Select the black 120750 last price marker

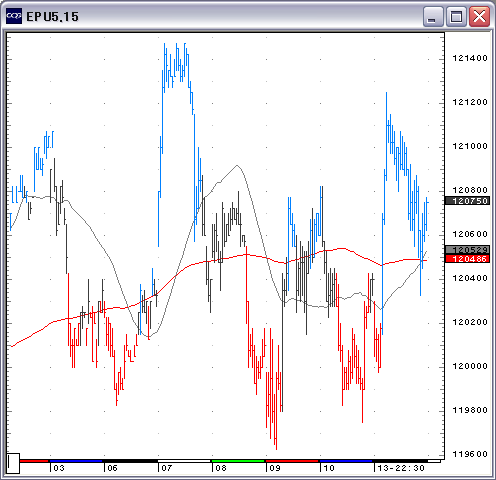468,201
